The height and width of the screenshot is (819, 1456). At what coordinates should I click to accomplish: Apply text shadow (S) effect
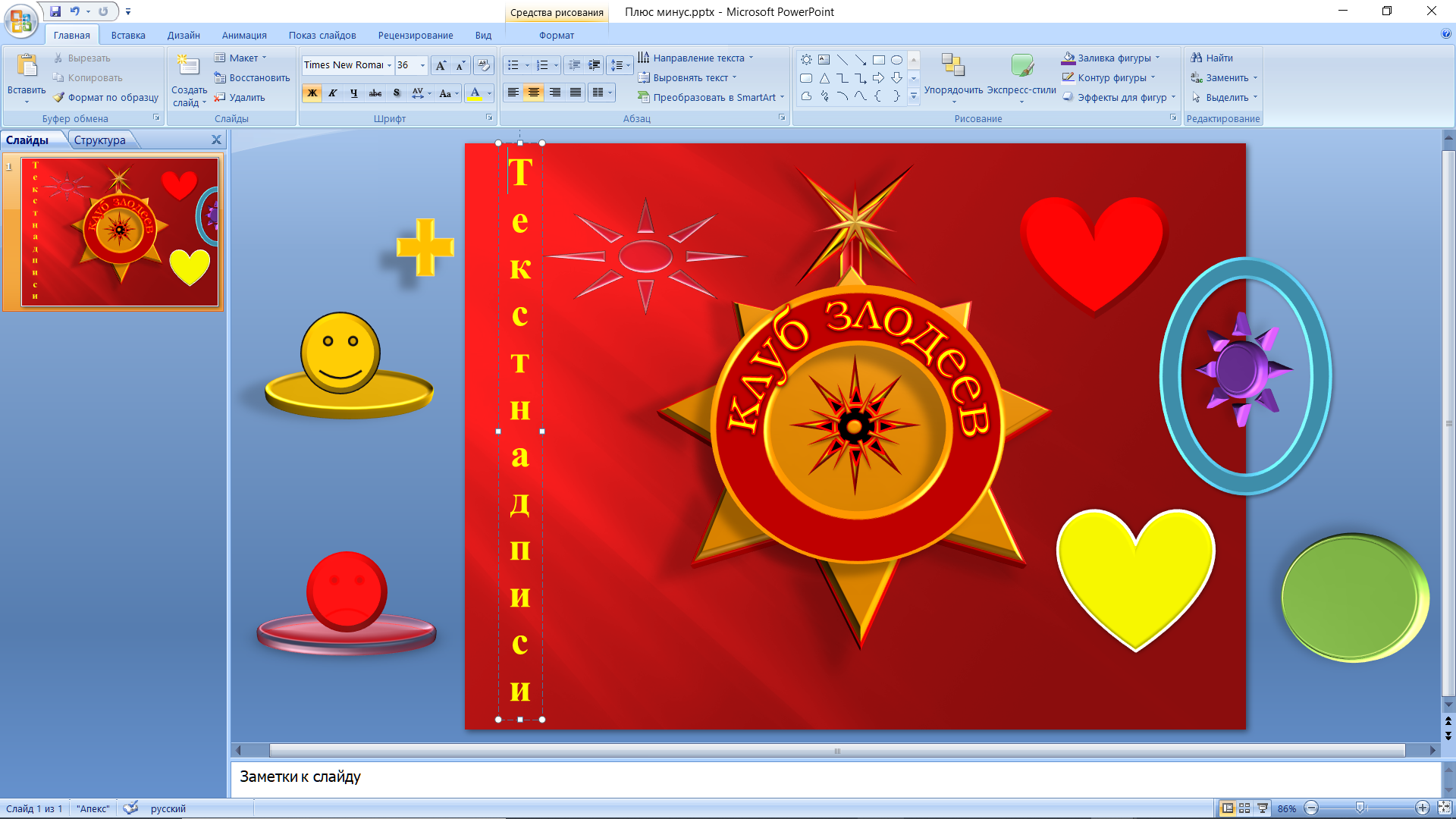396,93
